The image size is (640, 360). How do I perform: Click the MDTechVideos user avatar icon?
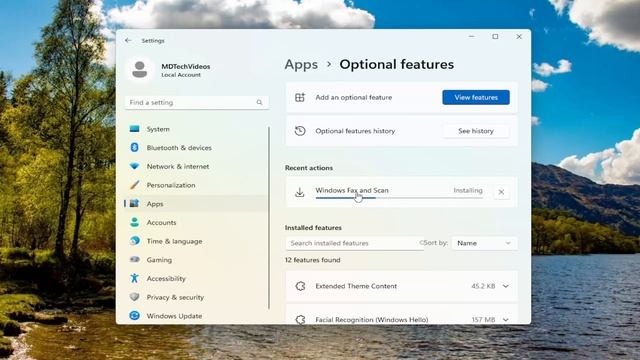[140, 69]
